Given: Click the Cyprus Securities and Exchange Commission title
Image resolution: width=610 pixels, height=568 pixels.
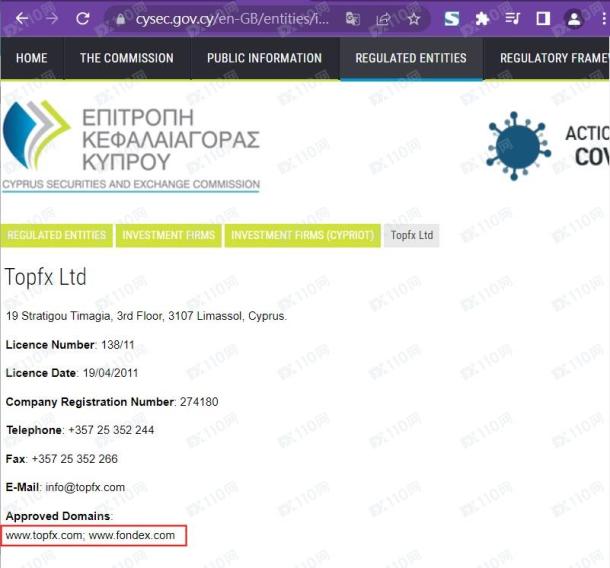Looking at the screenshot, I should (131, 184).
